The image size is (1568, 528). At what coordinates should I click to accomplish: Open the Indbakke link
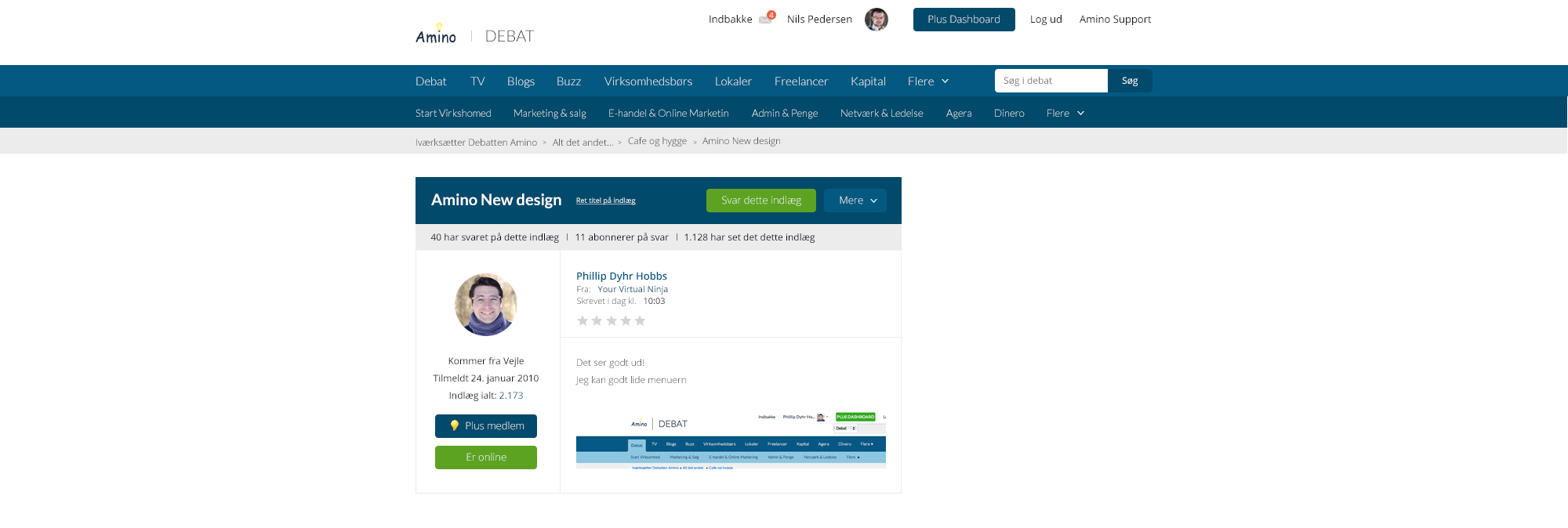coord(730,20)
